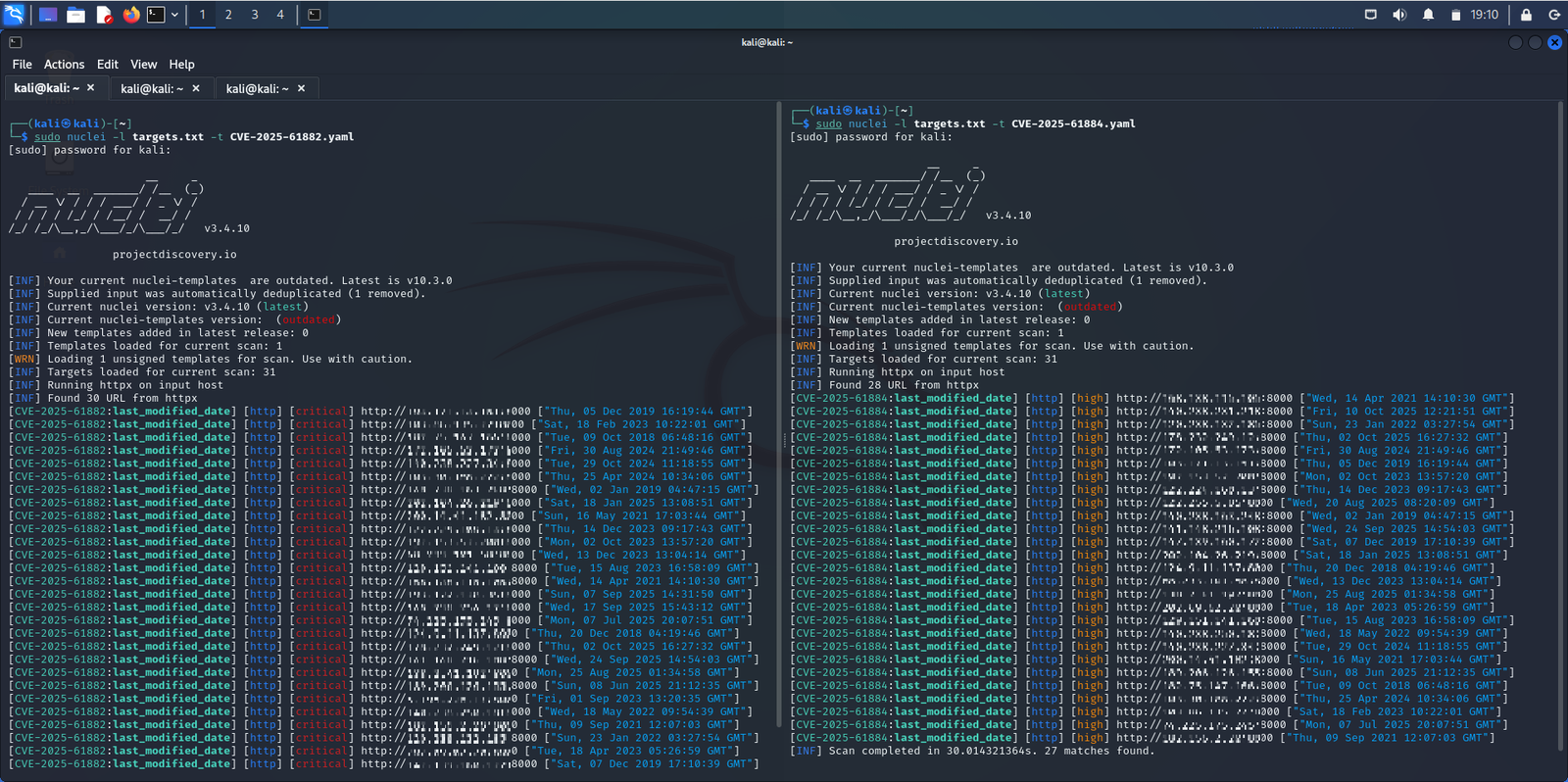Open the network connection tray icon
The width and height of the screenshot is (1568, 782).
(x=1371, y=15)
